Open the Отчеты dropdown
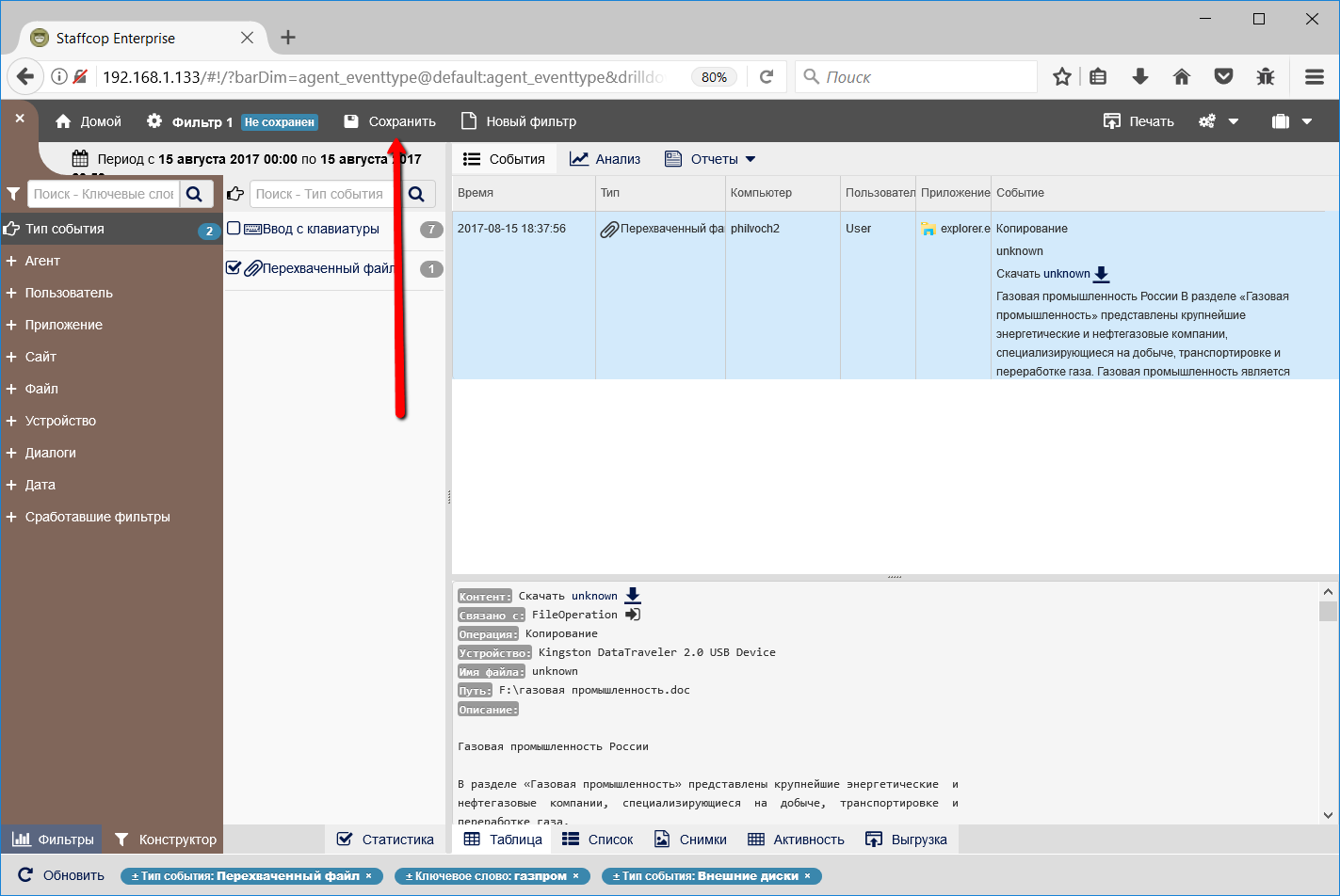 point(710,159)
